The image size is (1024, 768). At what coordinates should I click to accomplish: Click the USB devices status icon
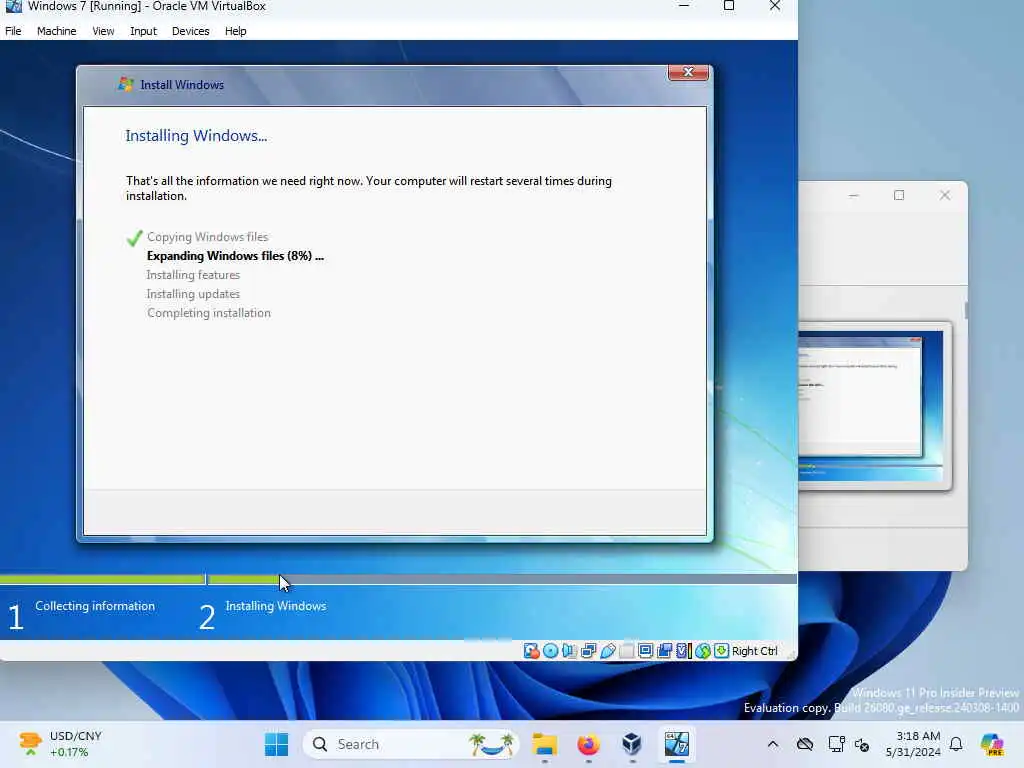pos(607,650)
